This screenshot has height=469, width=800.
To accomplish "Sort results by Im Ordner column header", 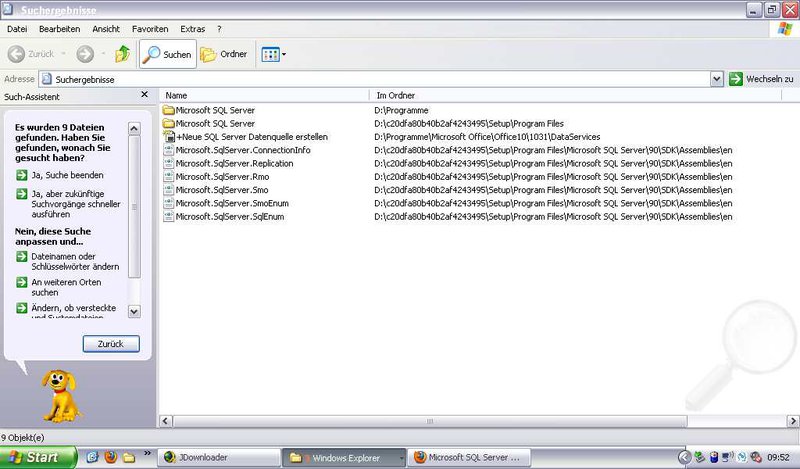I will tap(576, 95).
